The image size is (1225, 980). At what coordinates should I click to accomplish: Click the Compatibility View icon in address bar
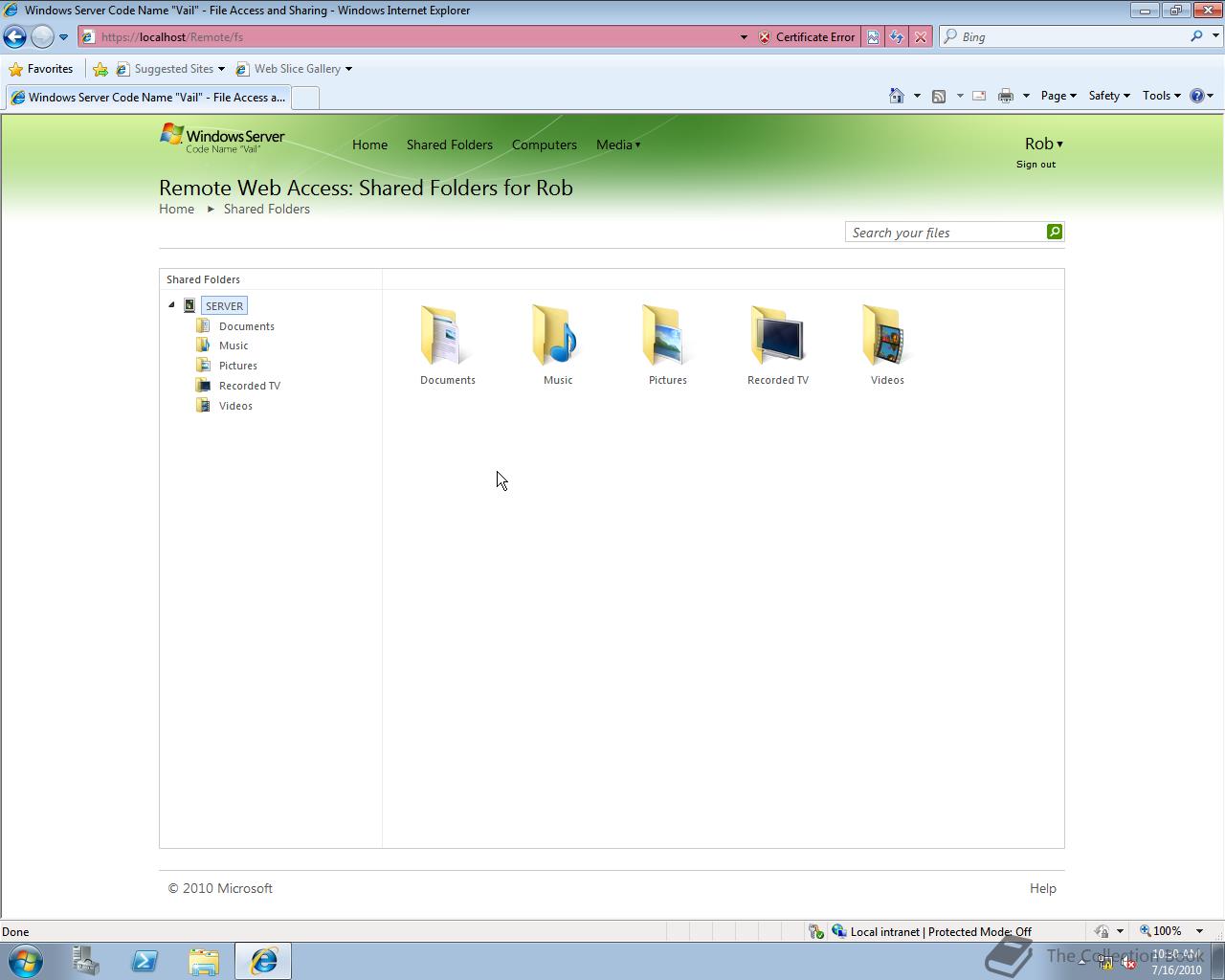(x=873, y=37)
